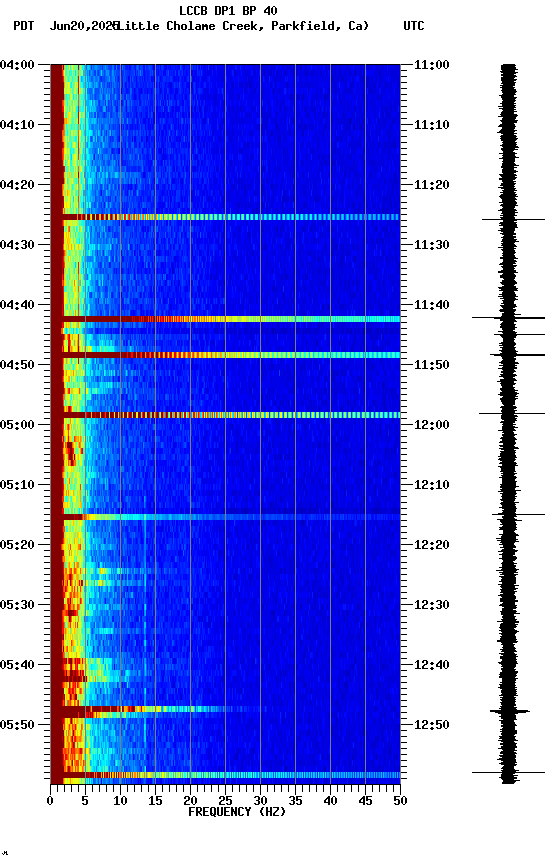Click the seismogram burst near 12:47 UTC
The image size is (552, 864).
[509, 712]
